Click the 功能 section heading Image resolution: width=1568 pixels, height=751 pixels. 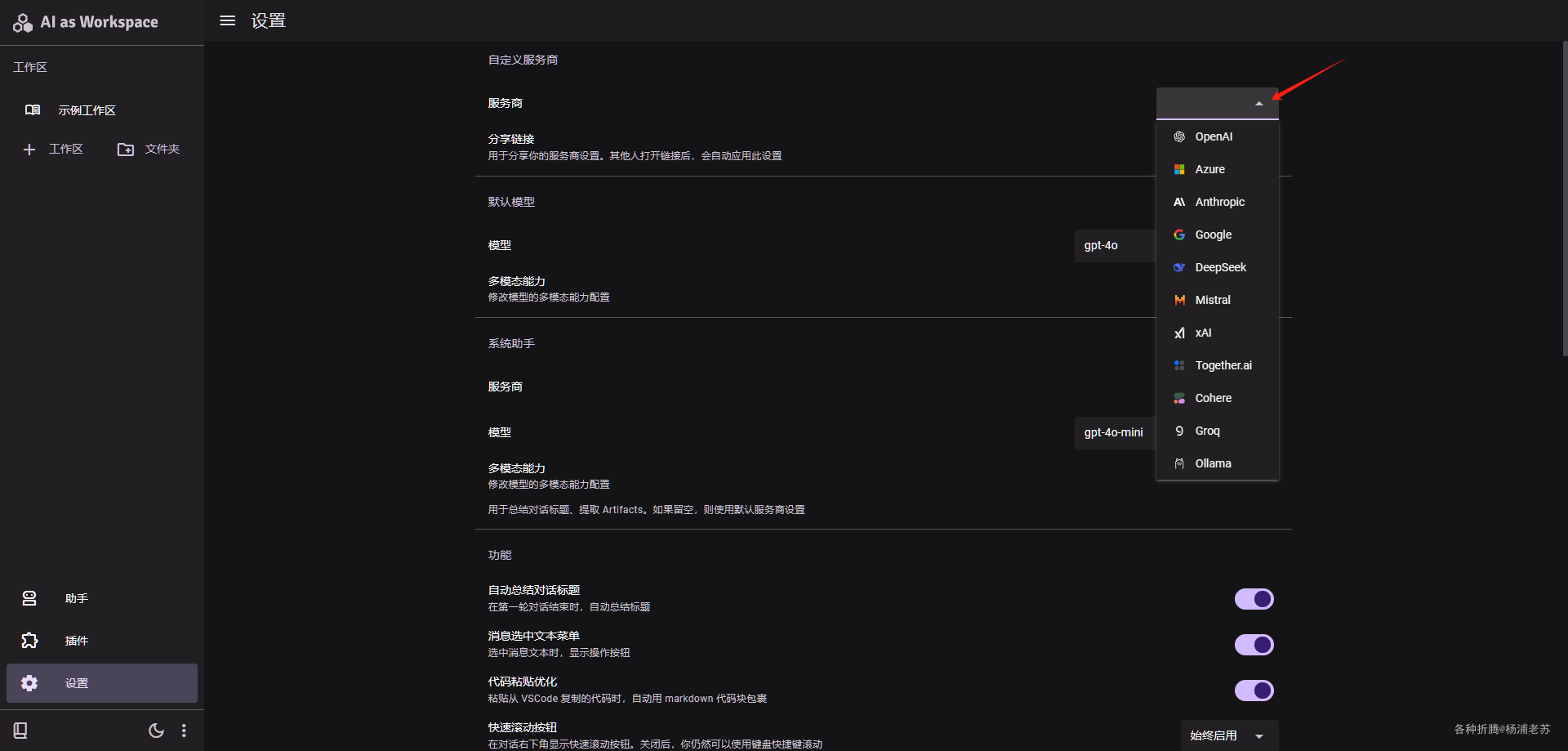(x=500, y=555)
